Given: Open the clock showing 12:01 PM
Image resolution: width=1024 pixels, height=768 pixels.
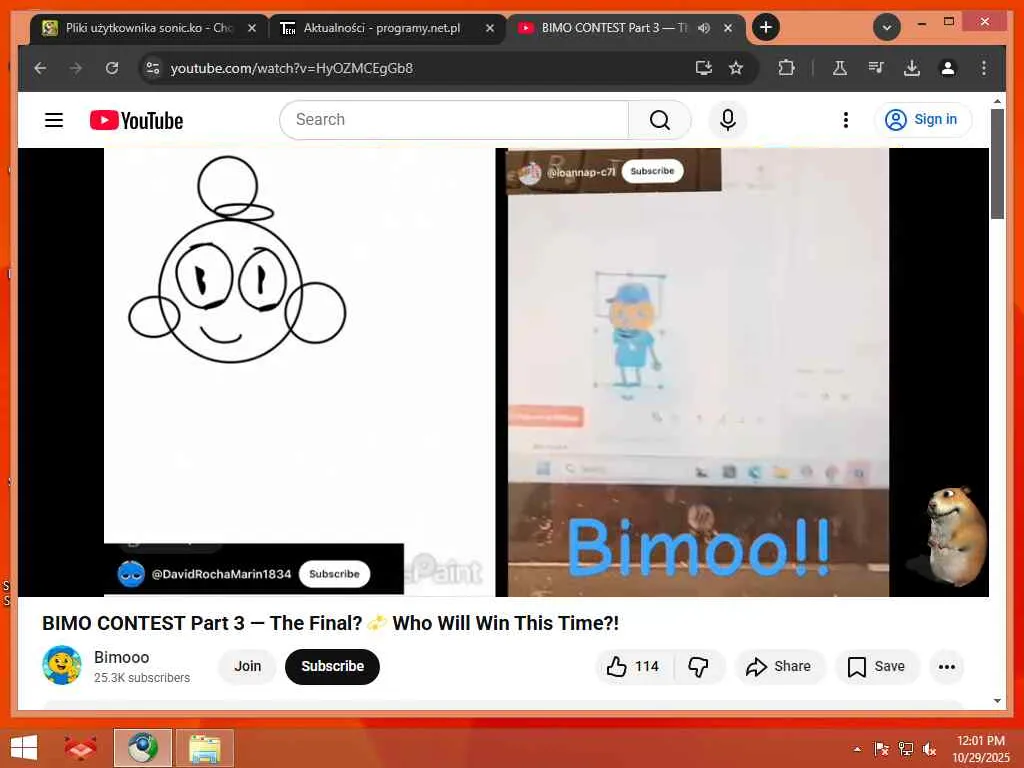Looking at the screenshot, I should click(x=980, y=749).
